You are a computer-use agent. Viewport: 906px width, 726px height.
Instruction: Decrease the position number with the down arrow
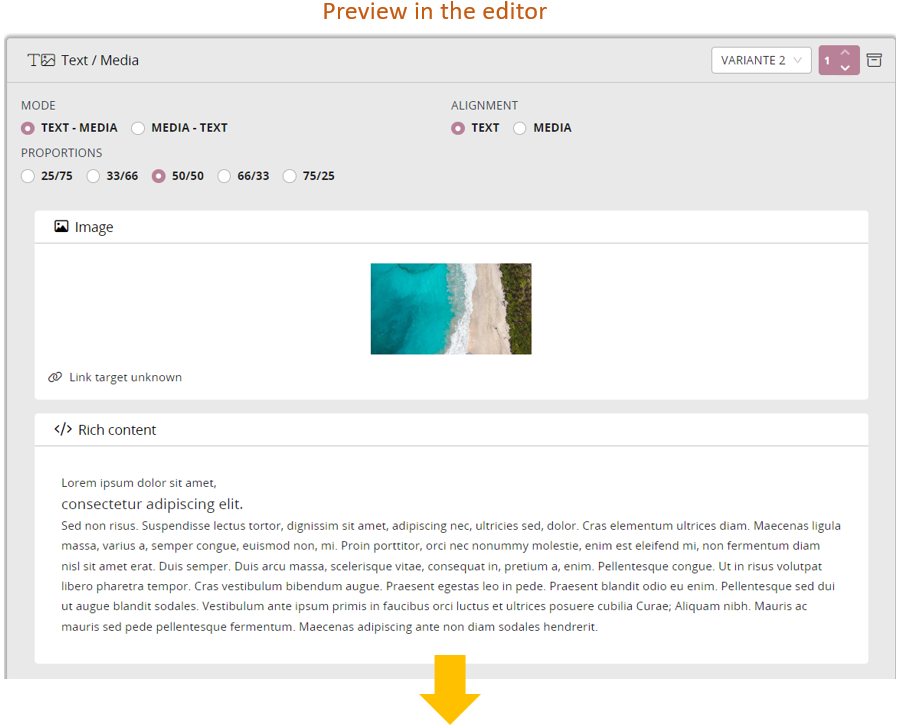845,68
